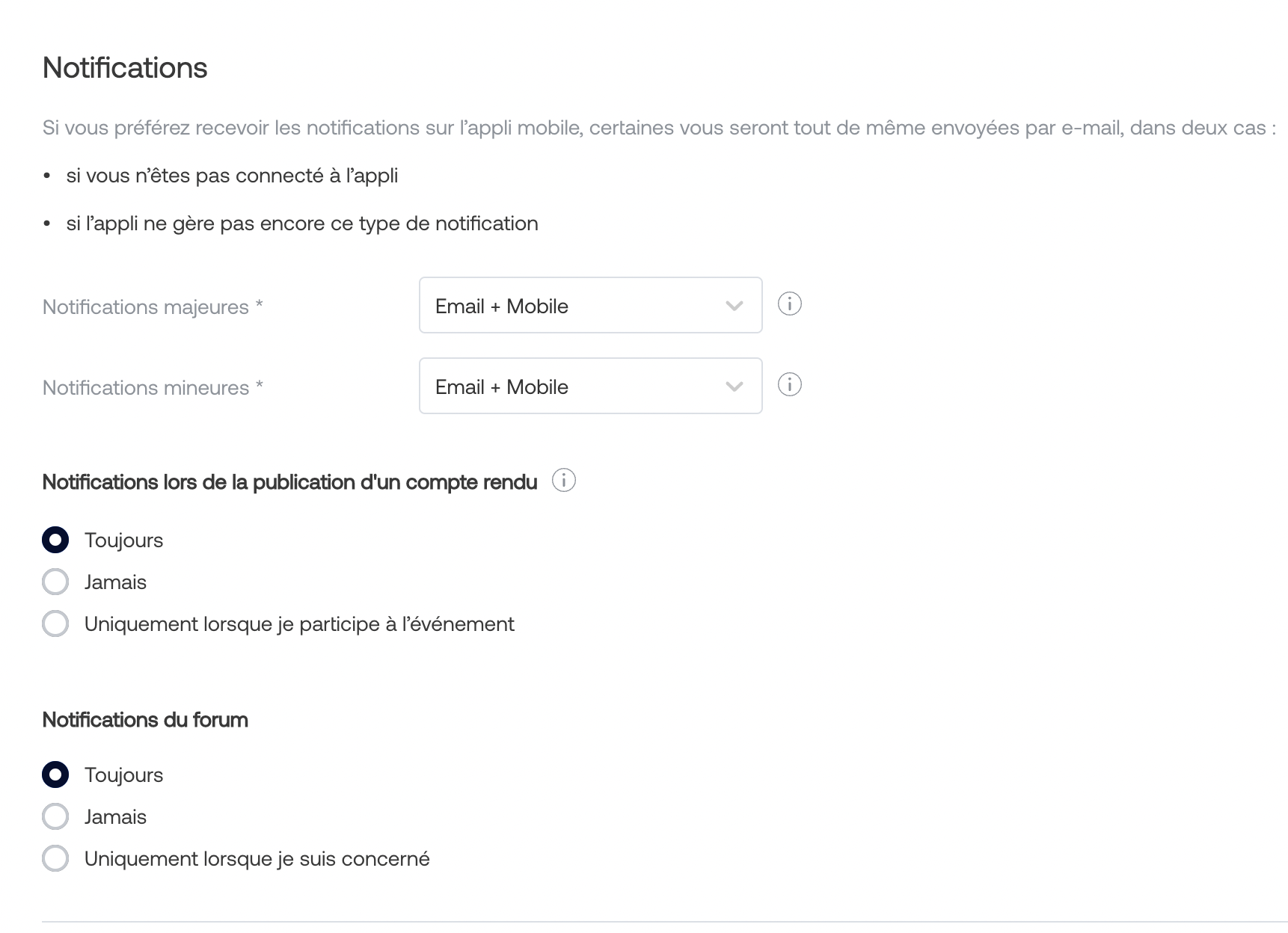Click chevron arrow in Notifications mineures field
Image resolution: width=1288 pixels, height=933 pixels.
(x=735, y=387)
